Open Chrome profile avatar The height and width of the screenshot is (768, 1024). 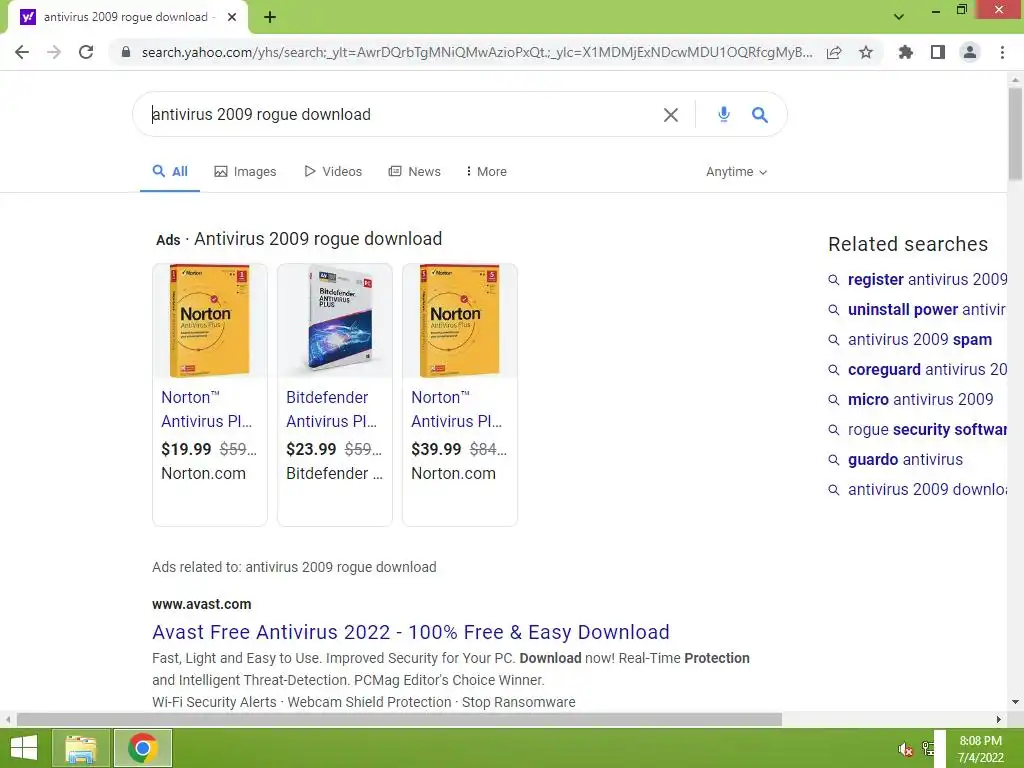[970, 52]
